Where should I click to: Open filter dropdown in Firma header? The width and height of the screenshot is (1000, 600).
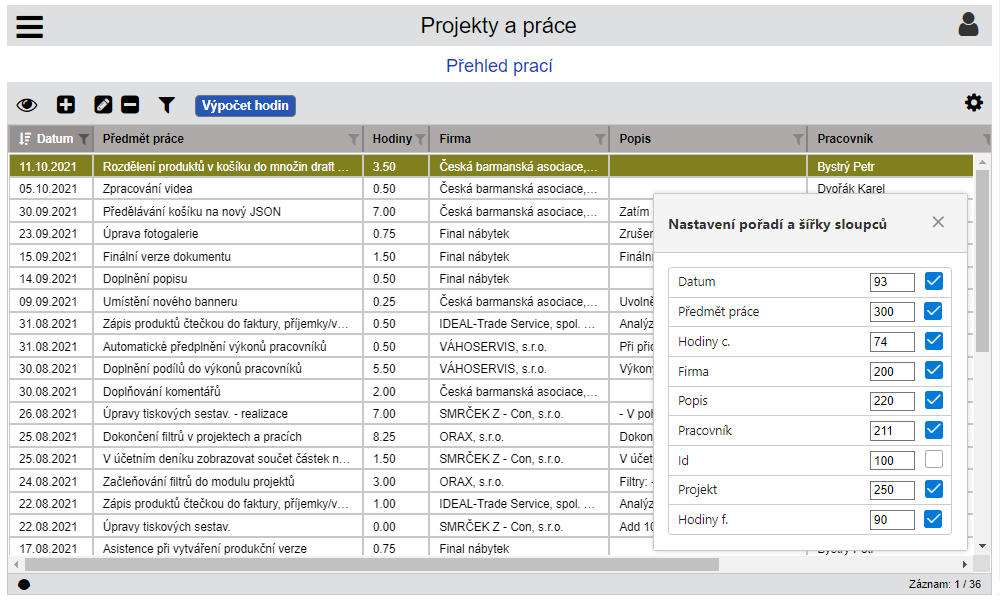[x=600, y=139]
